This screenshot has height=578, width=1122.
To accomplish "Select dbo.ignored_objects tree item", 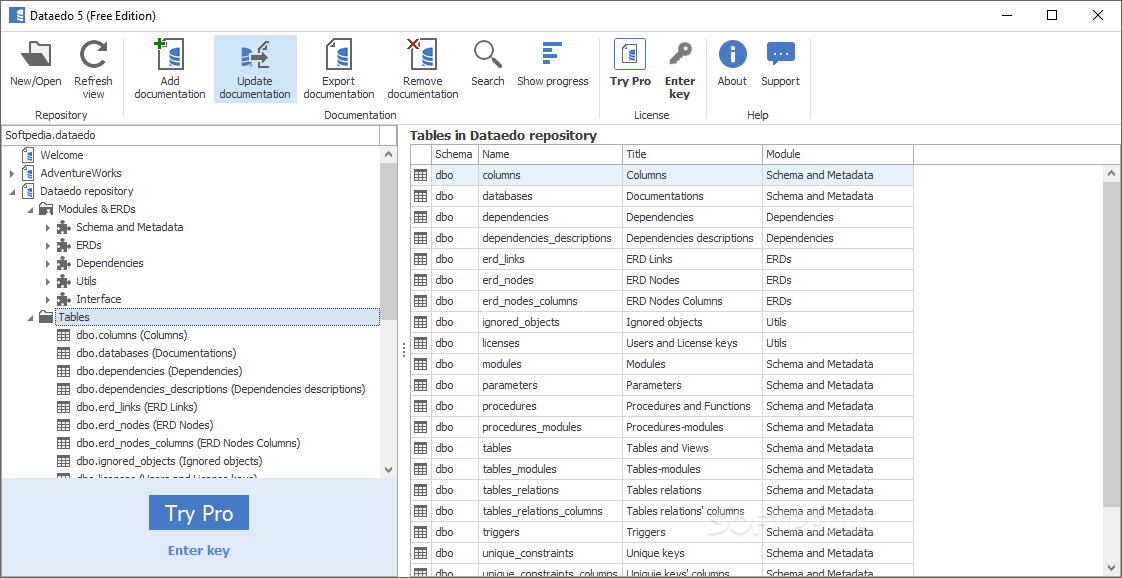I will pos(169,461).
